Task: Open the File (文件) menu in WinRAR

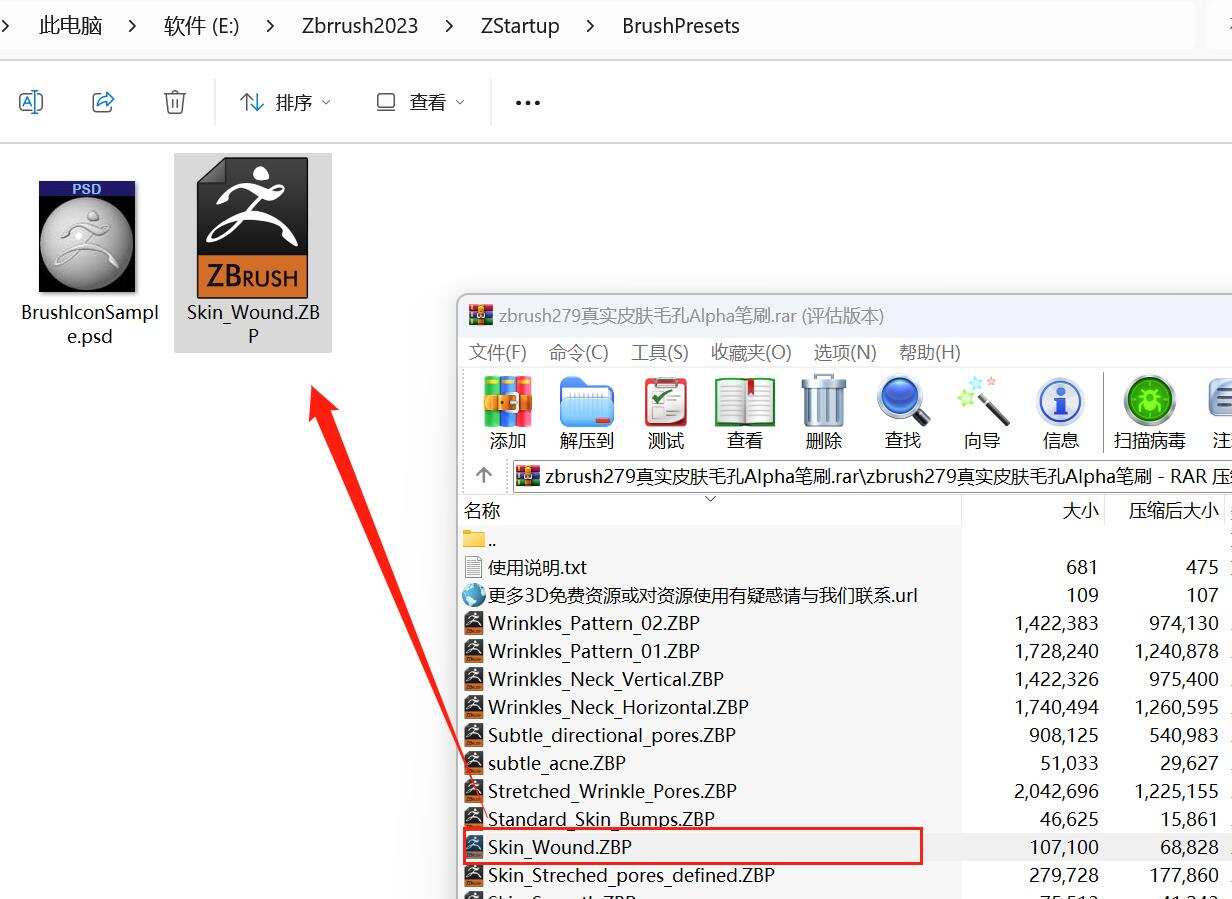Action: click(x=497, y=352)
